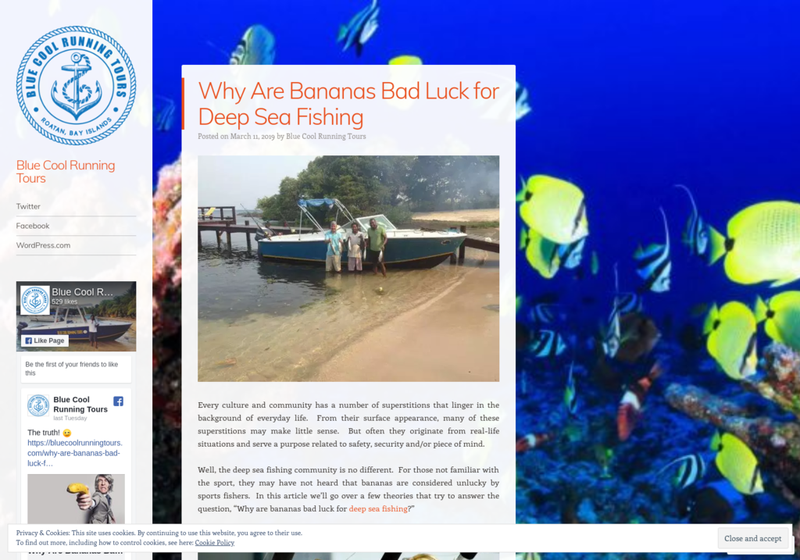Open the article title about bananas
The image size is (800, 560).
click(348, 104)
